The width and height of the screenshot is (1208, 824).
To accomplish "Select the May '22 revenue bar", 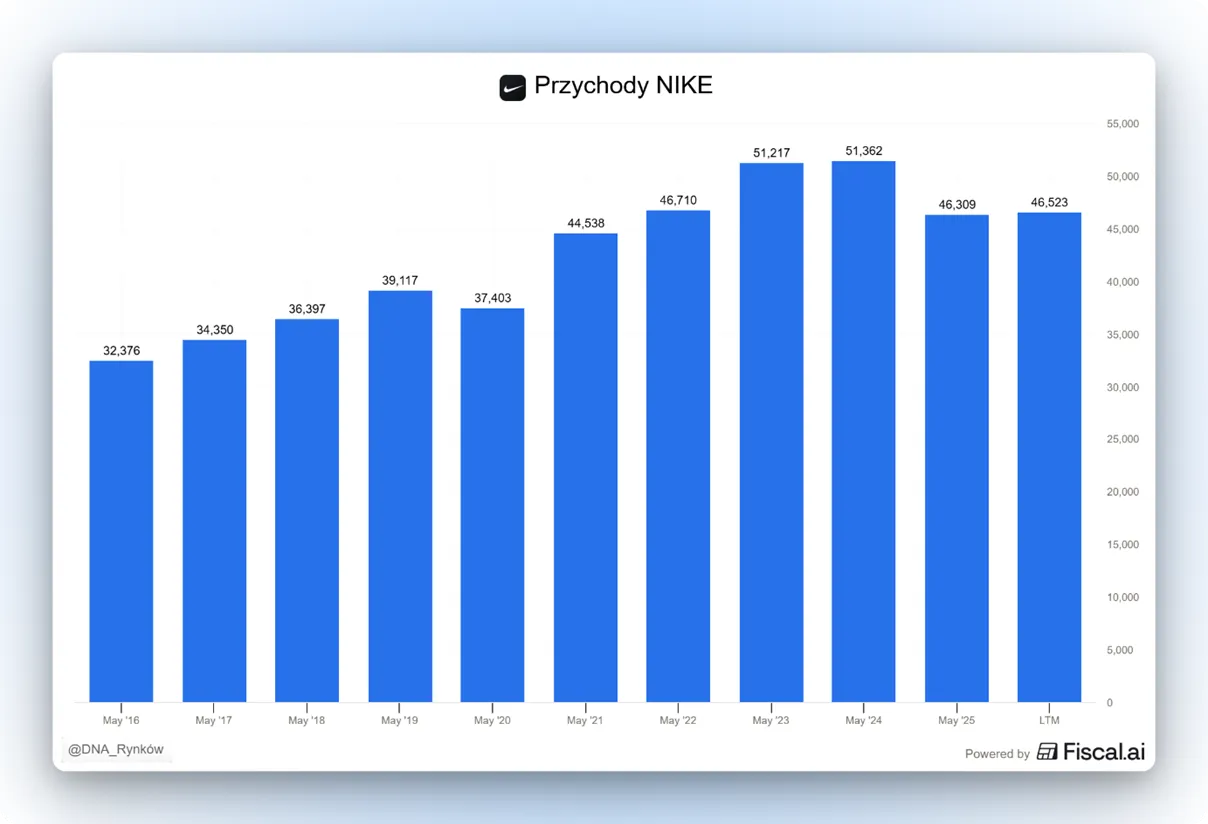I will pos(678,456).
